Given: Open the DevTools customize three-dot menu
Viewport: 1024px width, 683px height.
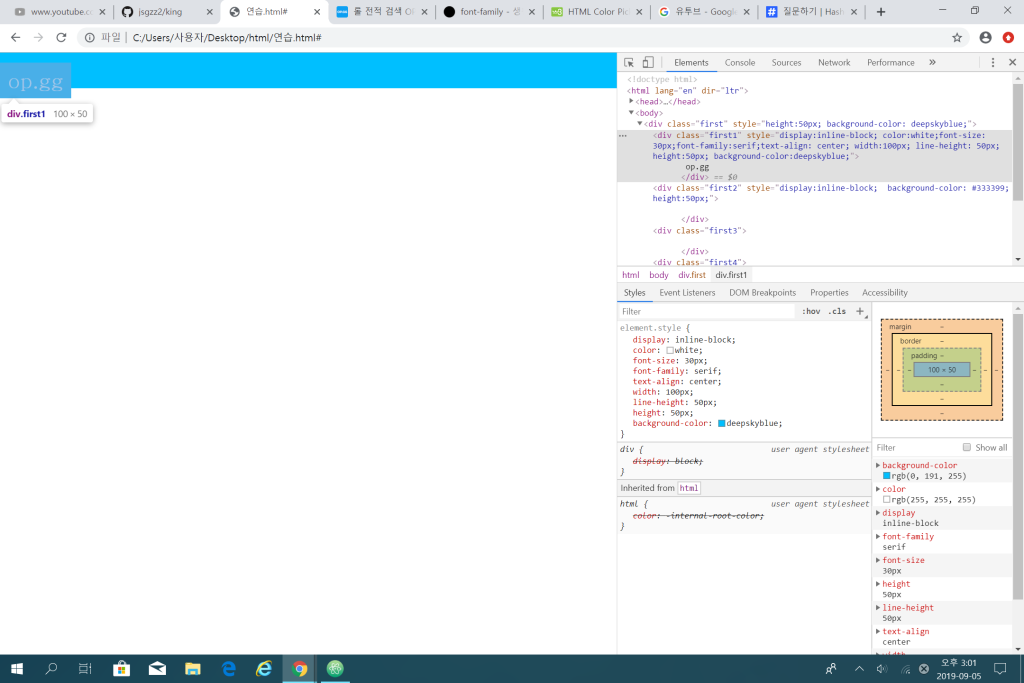Looking at the screenshot, I should tap(993, 63).
